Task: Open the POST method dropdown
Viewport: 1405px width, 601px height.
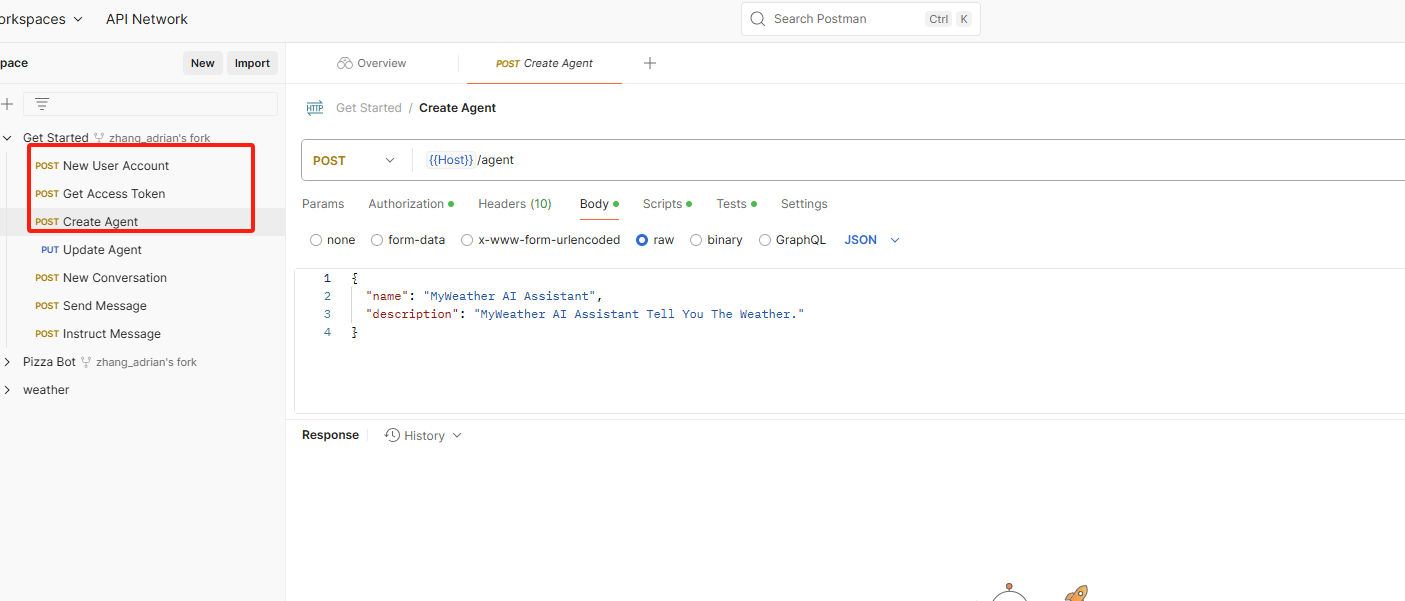Action: coord(355,160)
